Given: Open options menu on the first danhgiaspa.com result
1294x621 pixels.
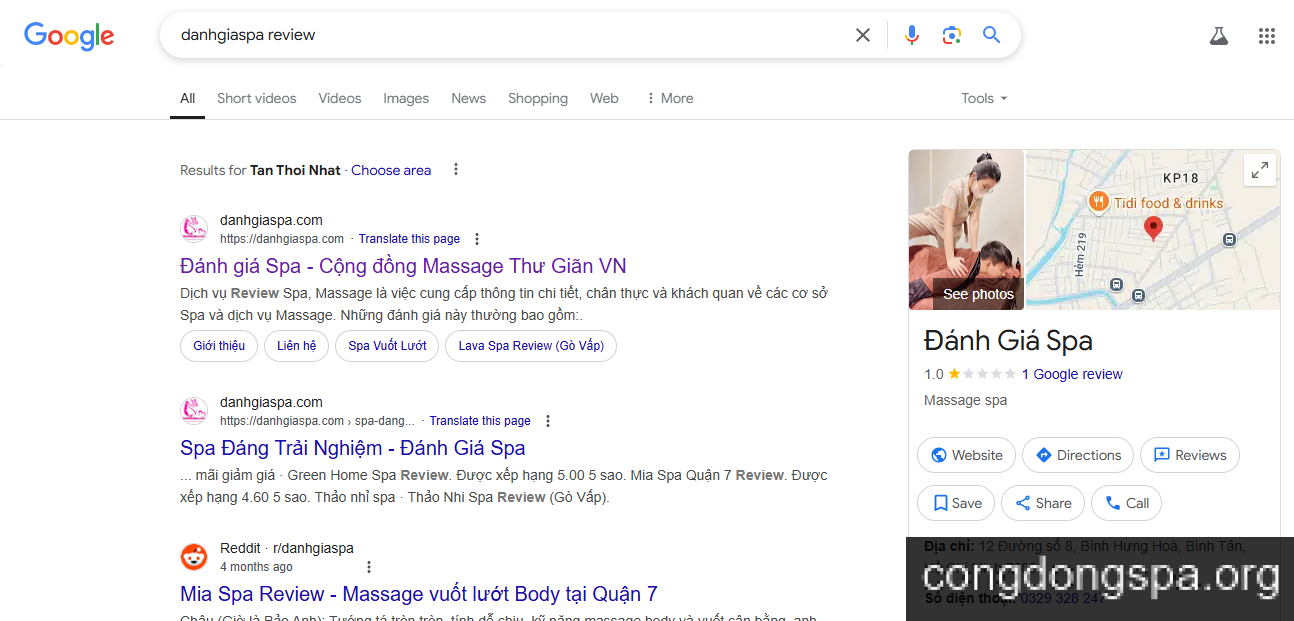Looking at the screenshot, I should [x=477, y=239].
